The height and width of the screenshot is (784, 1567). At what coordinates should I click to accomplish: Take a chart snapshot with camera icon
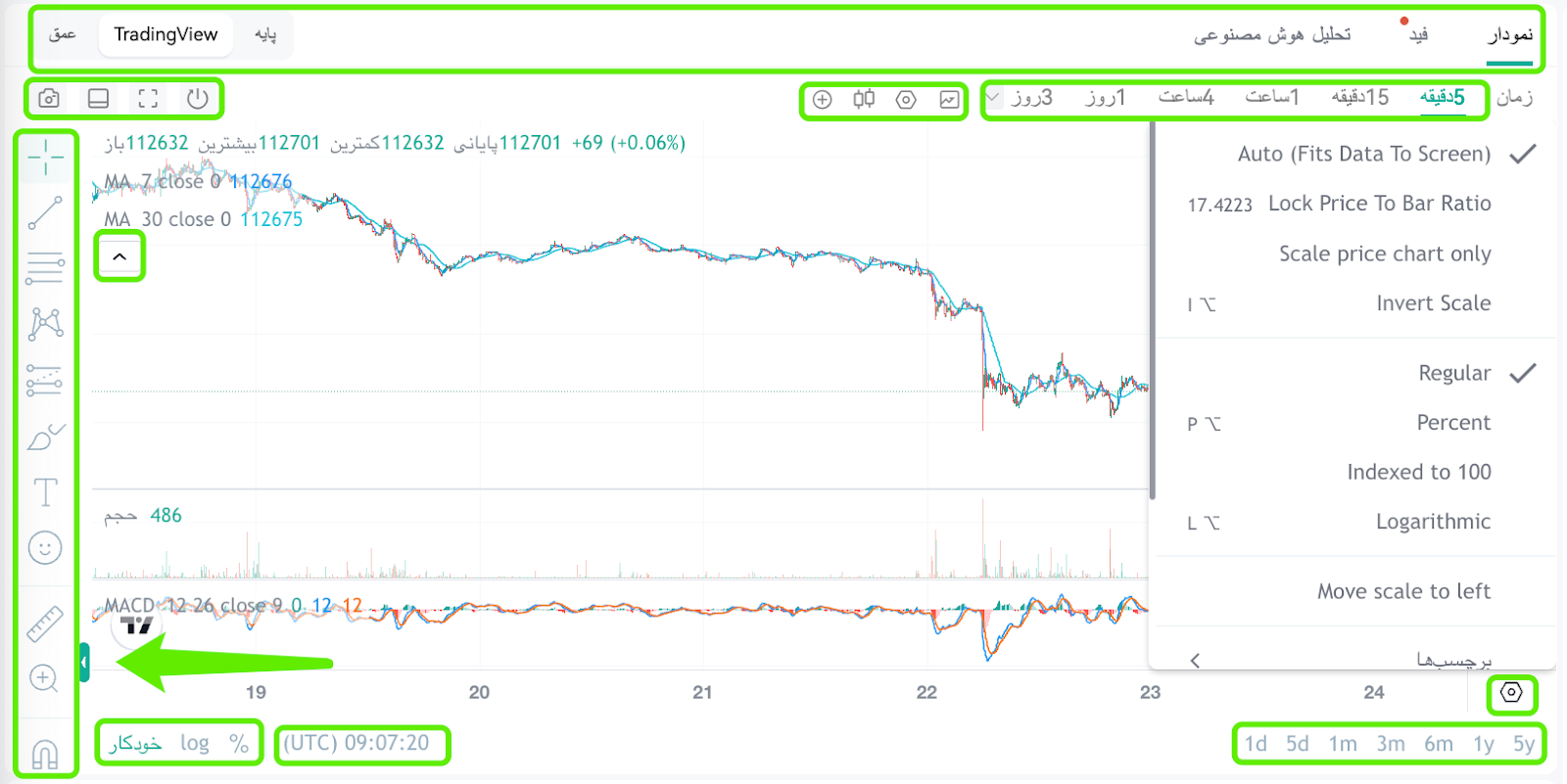(49, 98)
